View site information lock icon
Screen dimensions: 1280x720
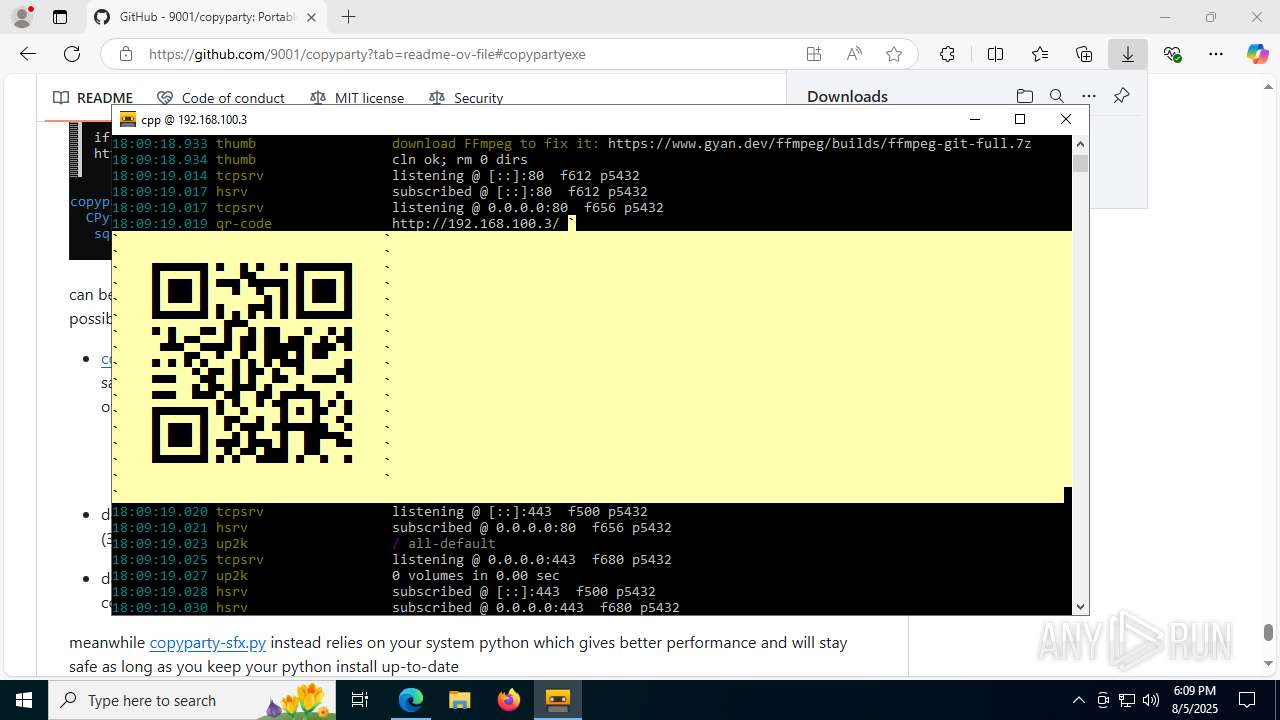125,54
